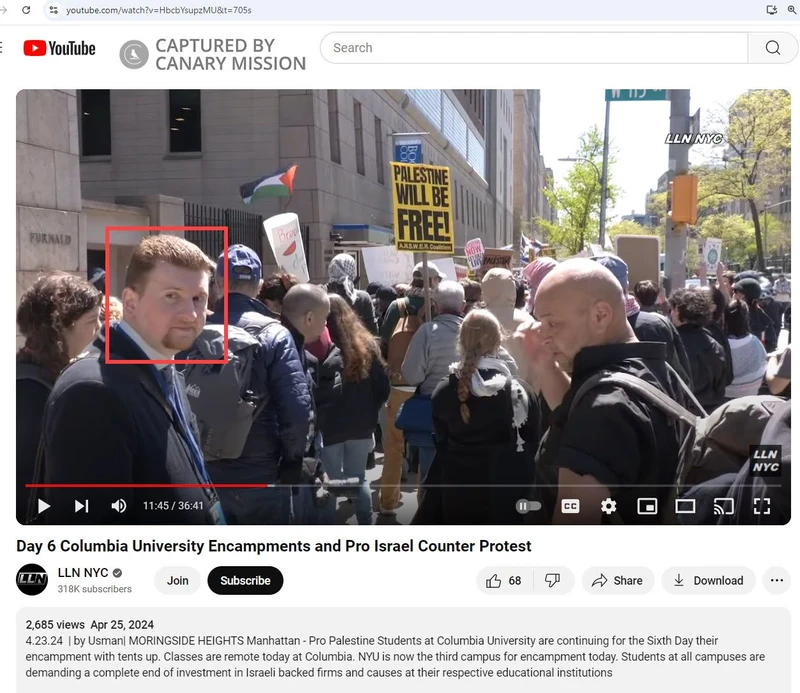Image resolution: width=800 pixels, height=693 pixels.
Task: Subscribe to the LLN NYC channel
Action: pos(245,580)
